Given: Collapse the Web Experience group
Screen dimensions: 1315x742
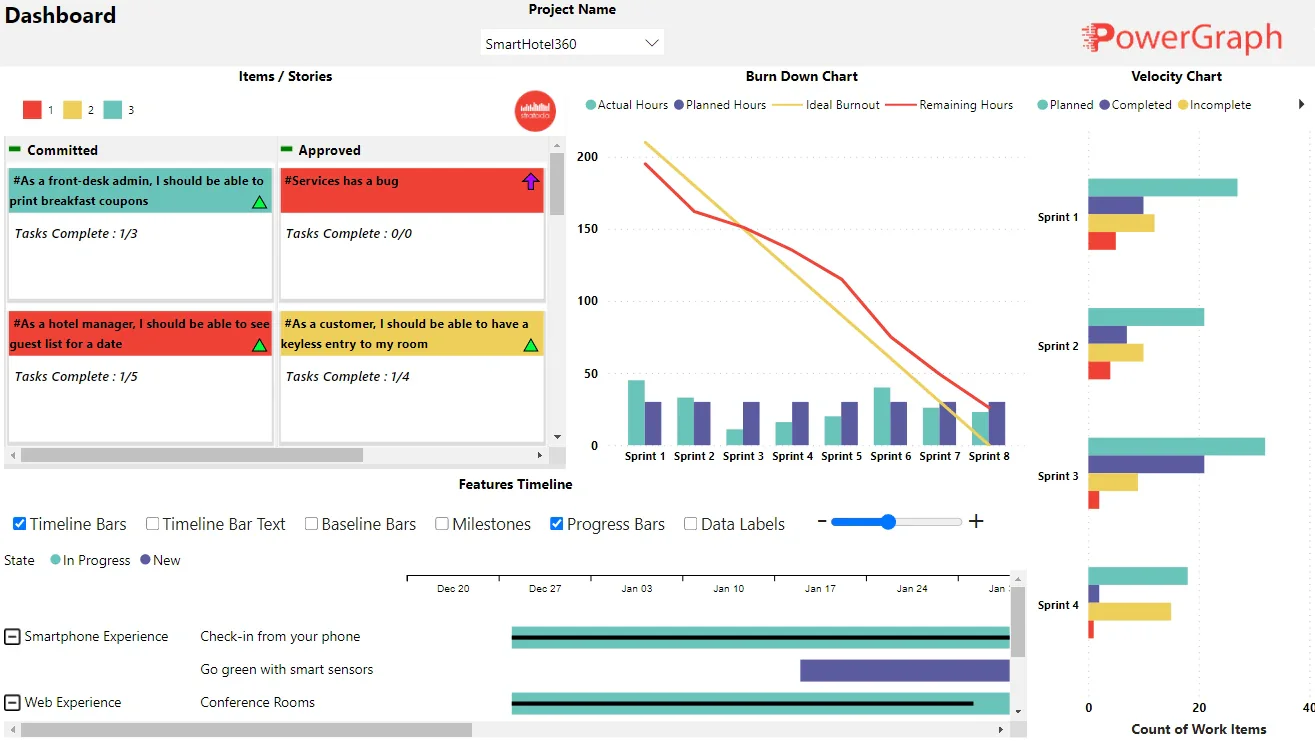Looking at the screenshot, I should pos(12,703).
